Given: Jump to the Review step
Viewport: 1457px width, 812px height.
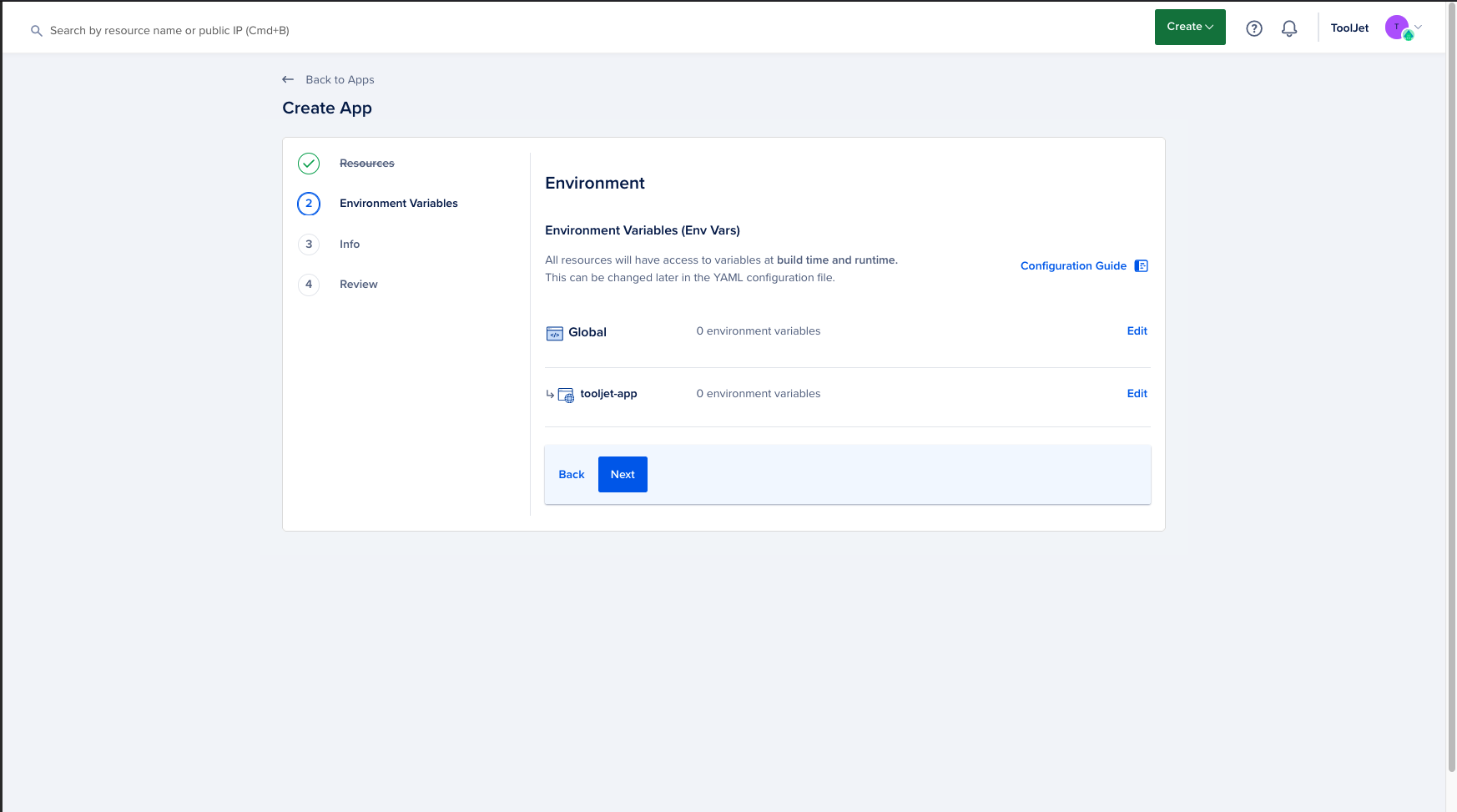Looking at the screenshot, I should tap(358, 285).
